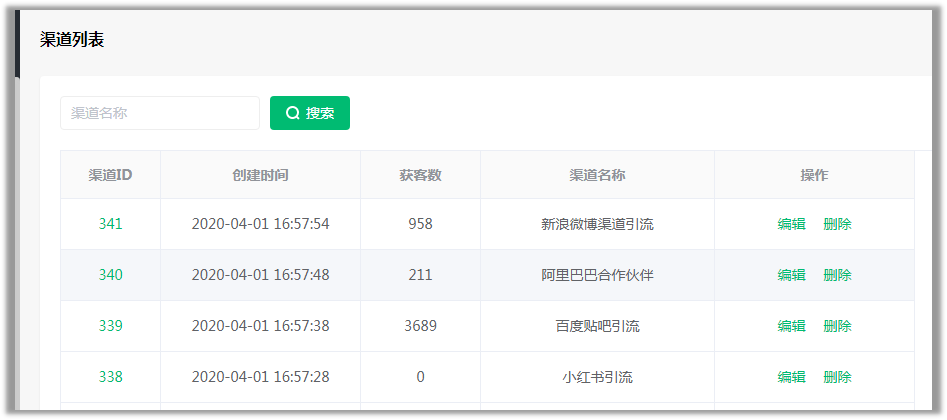The height and width of the screenshot is (420, 947).
Task: Click the 211 customer count cell
Action: click(420, 275)
